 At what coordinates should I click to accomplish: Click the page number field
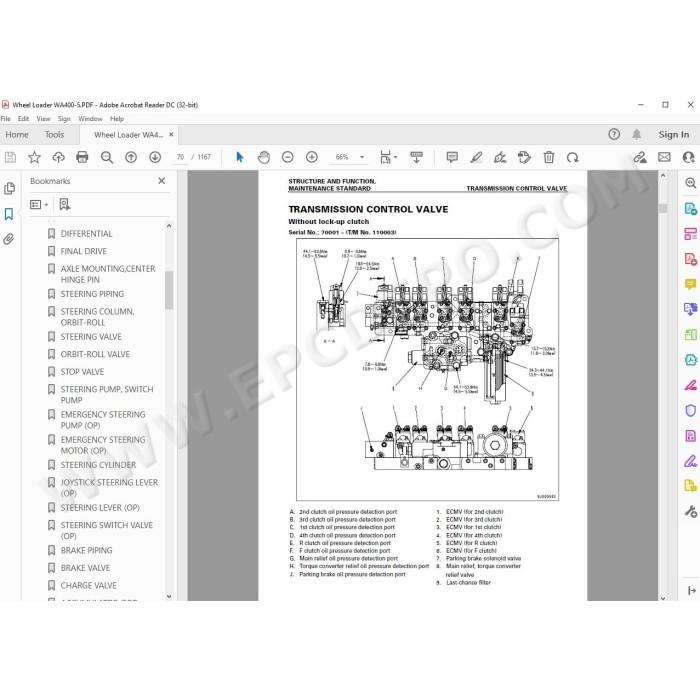click(x=180, y=157)
